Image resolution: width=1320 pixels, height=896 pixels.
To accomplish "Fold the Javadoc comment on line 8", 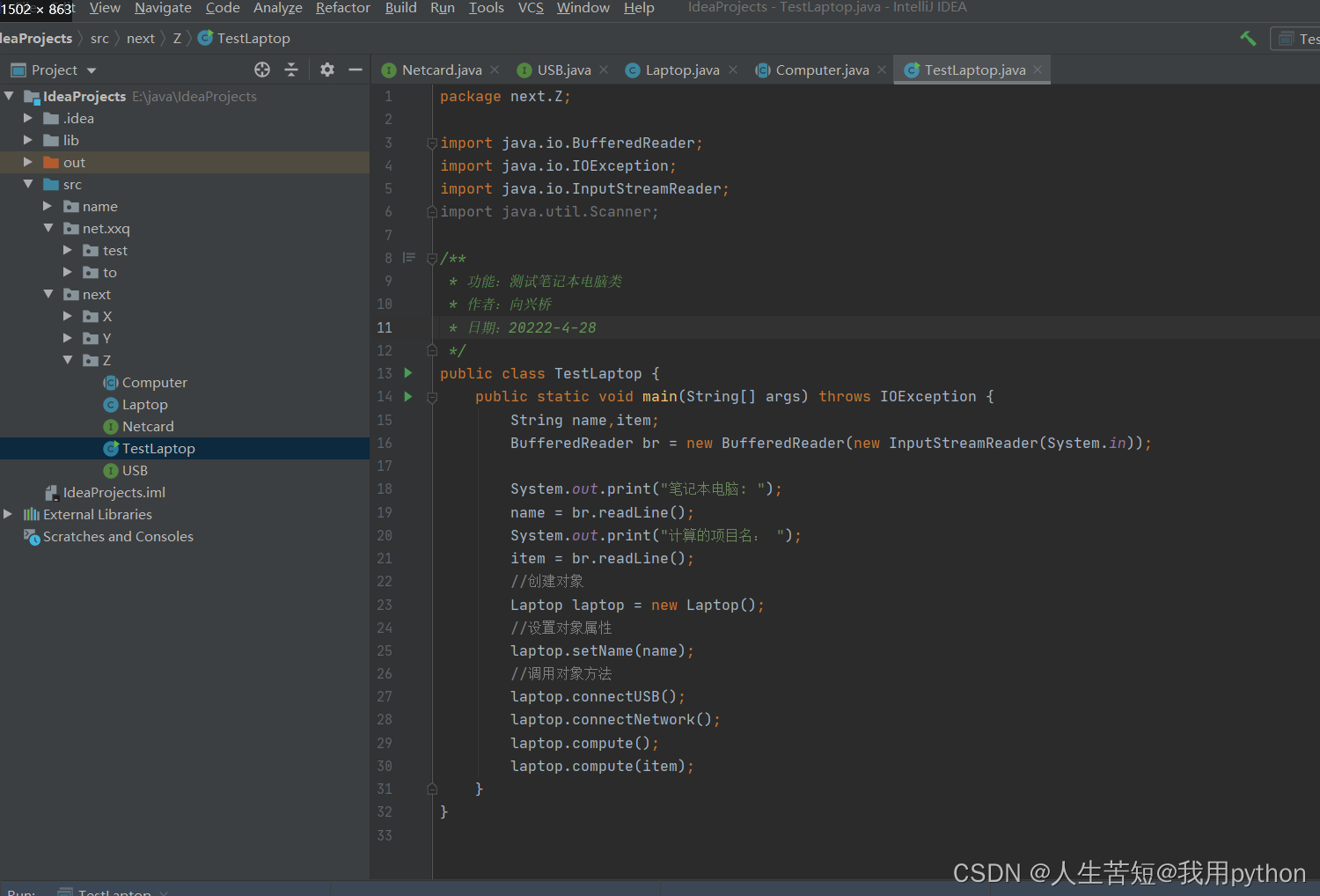I will tap(432, 259).
